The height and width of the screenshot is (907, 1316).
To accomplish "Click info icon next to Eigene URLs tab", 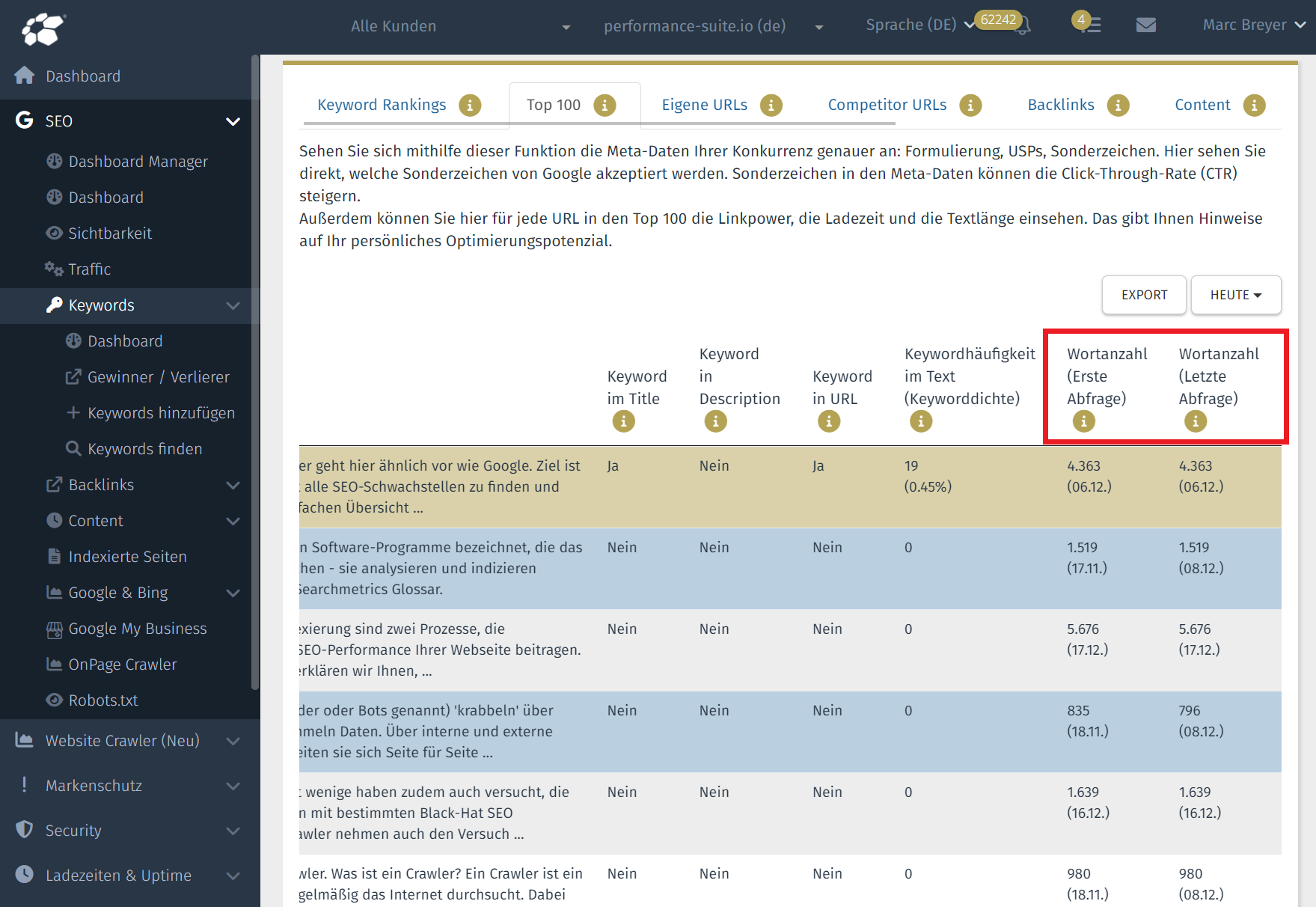I will pos(771,106).
